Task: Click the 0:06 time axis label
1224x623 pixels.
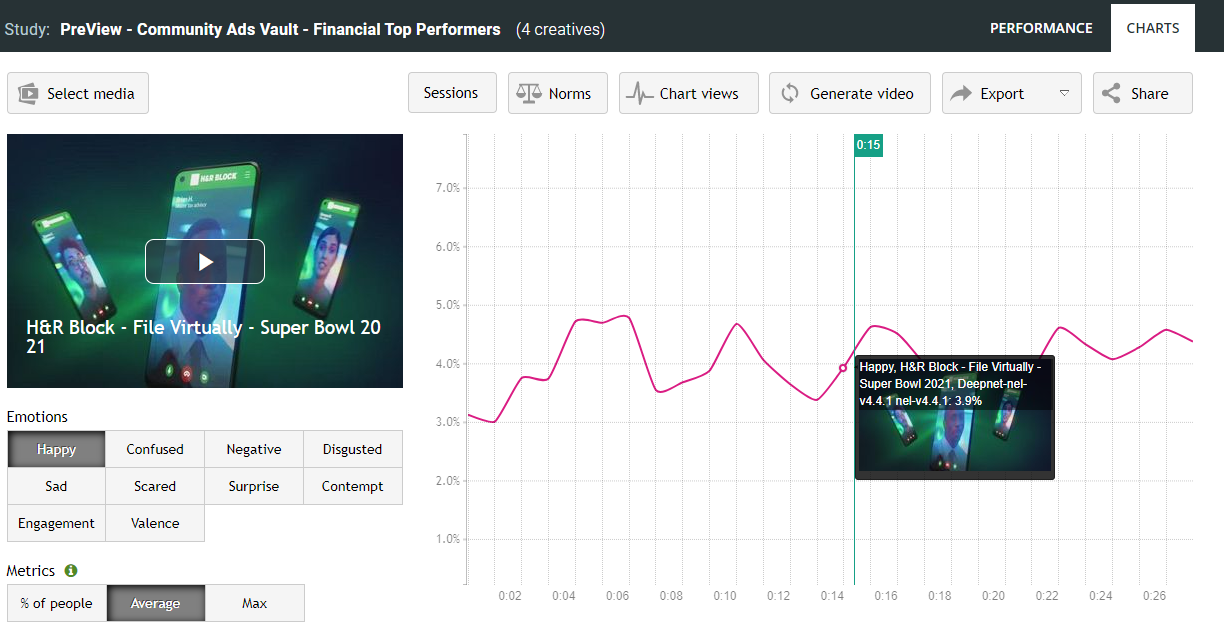Action: pyautogui.click(x=617, y=596)
